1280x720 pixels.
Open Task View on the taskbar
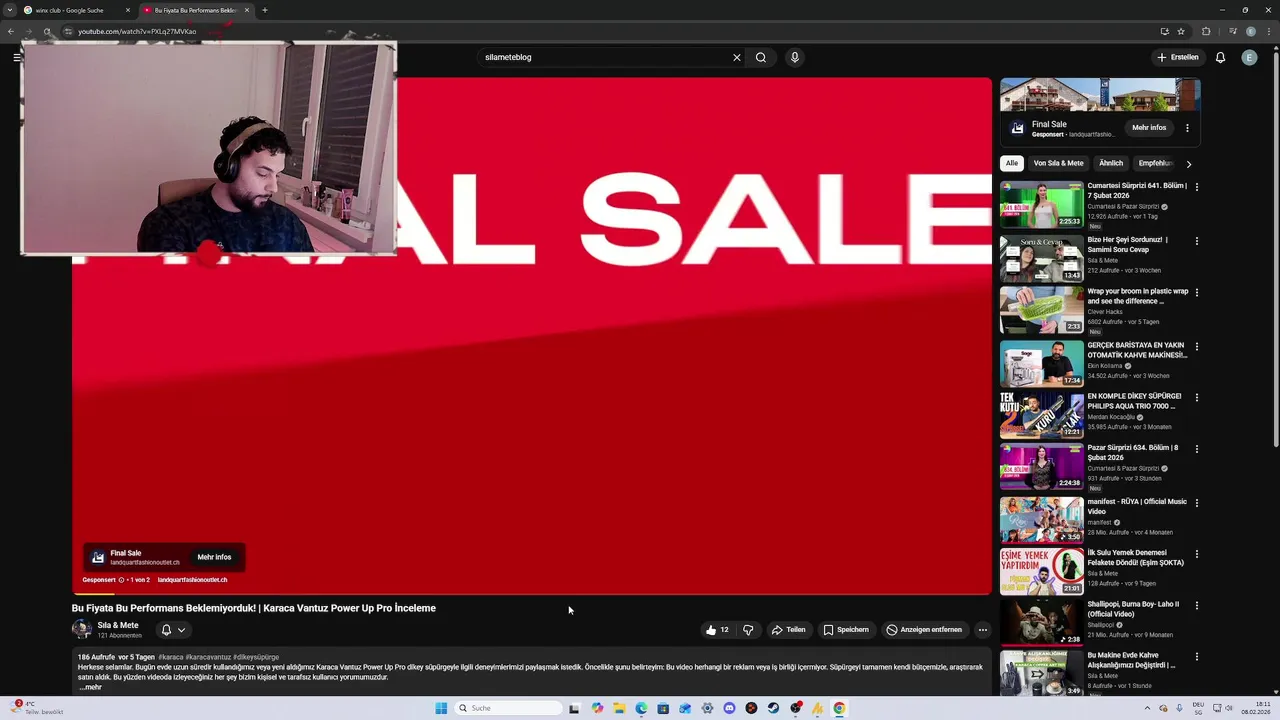574,708
